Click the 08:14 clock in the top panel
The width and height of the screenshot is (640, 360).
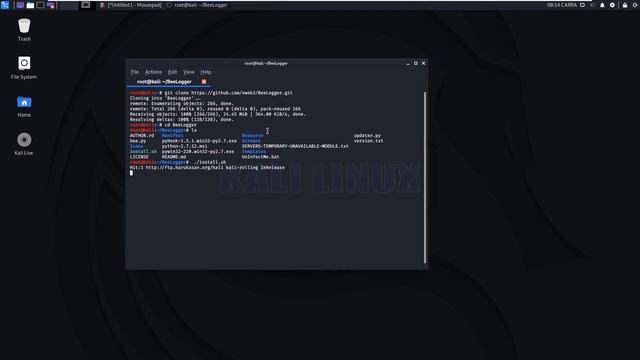(x=562, y=5)
